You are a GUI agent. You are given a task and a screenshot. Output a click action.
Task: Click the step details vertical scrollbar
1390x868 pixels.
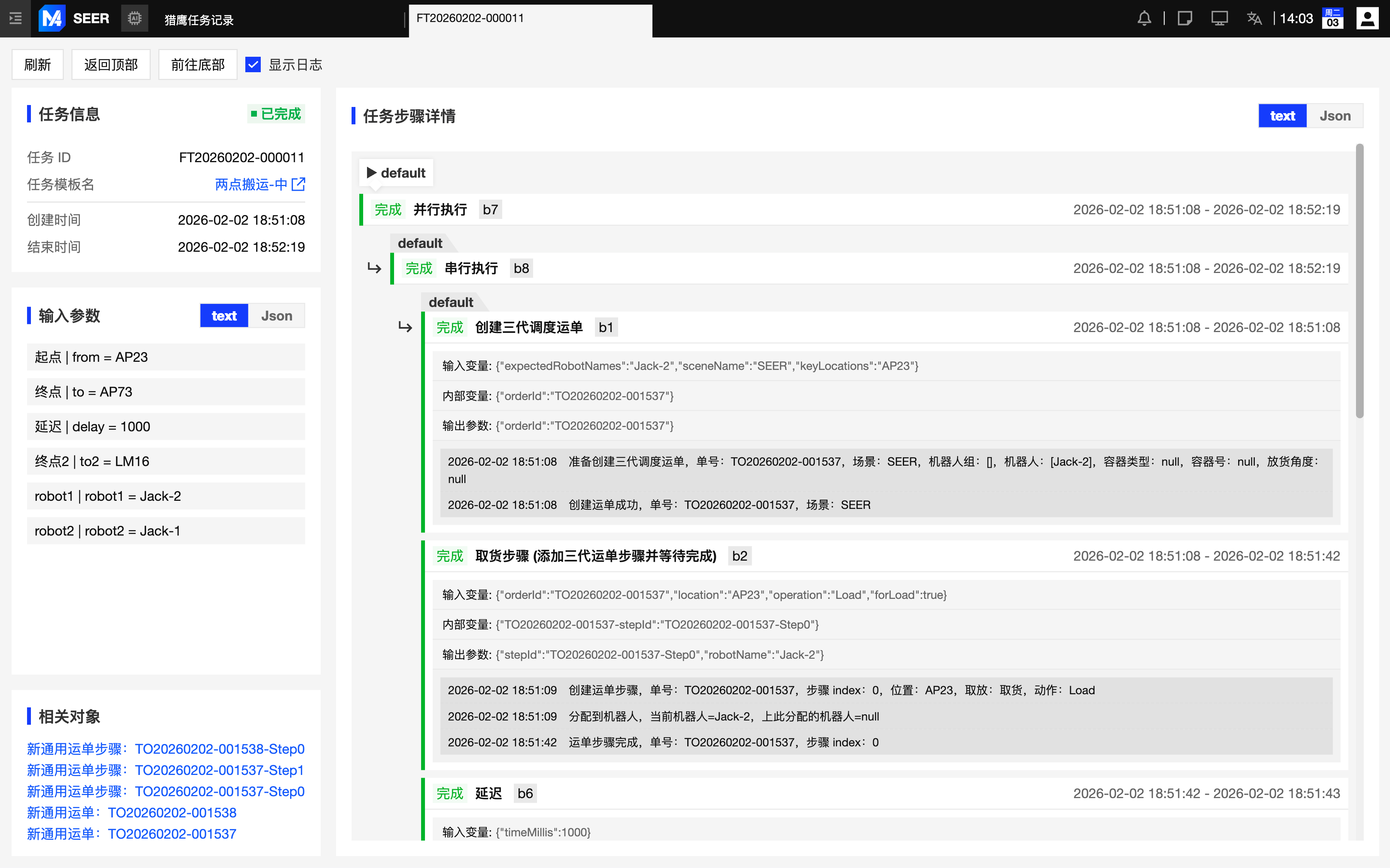point(1359,281)
